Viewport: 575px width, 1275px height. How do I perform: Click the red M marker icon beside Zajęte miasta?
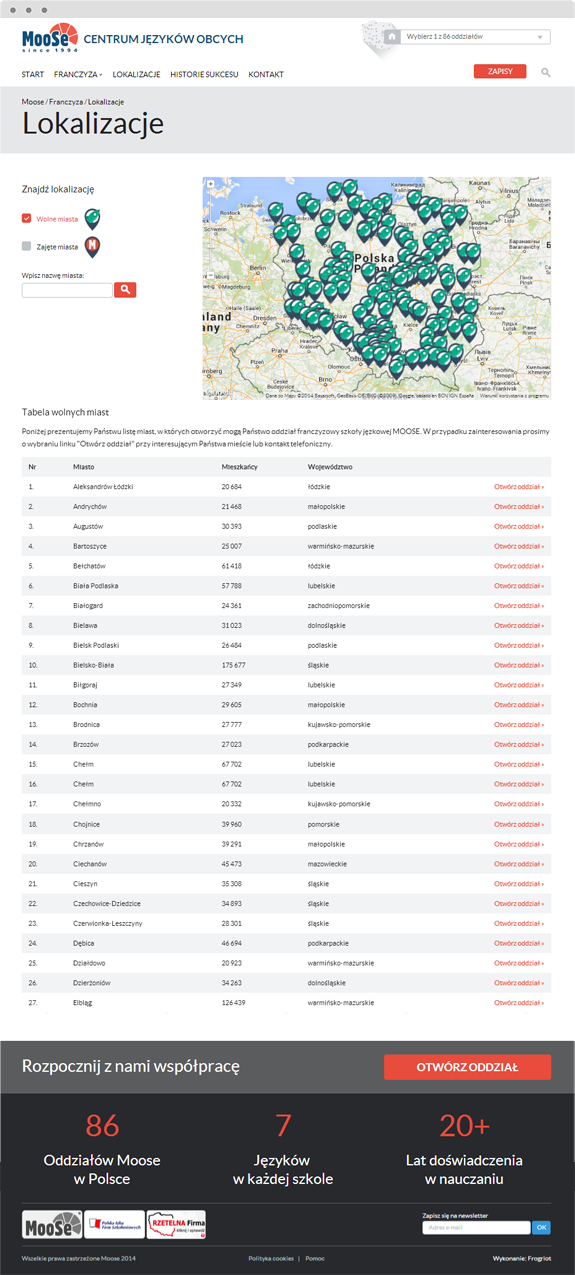(x=92, y=247)
